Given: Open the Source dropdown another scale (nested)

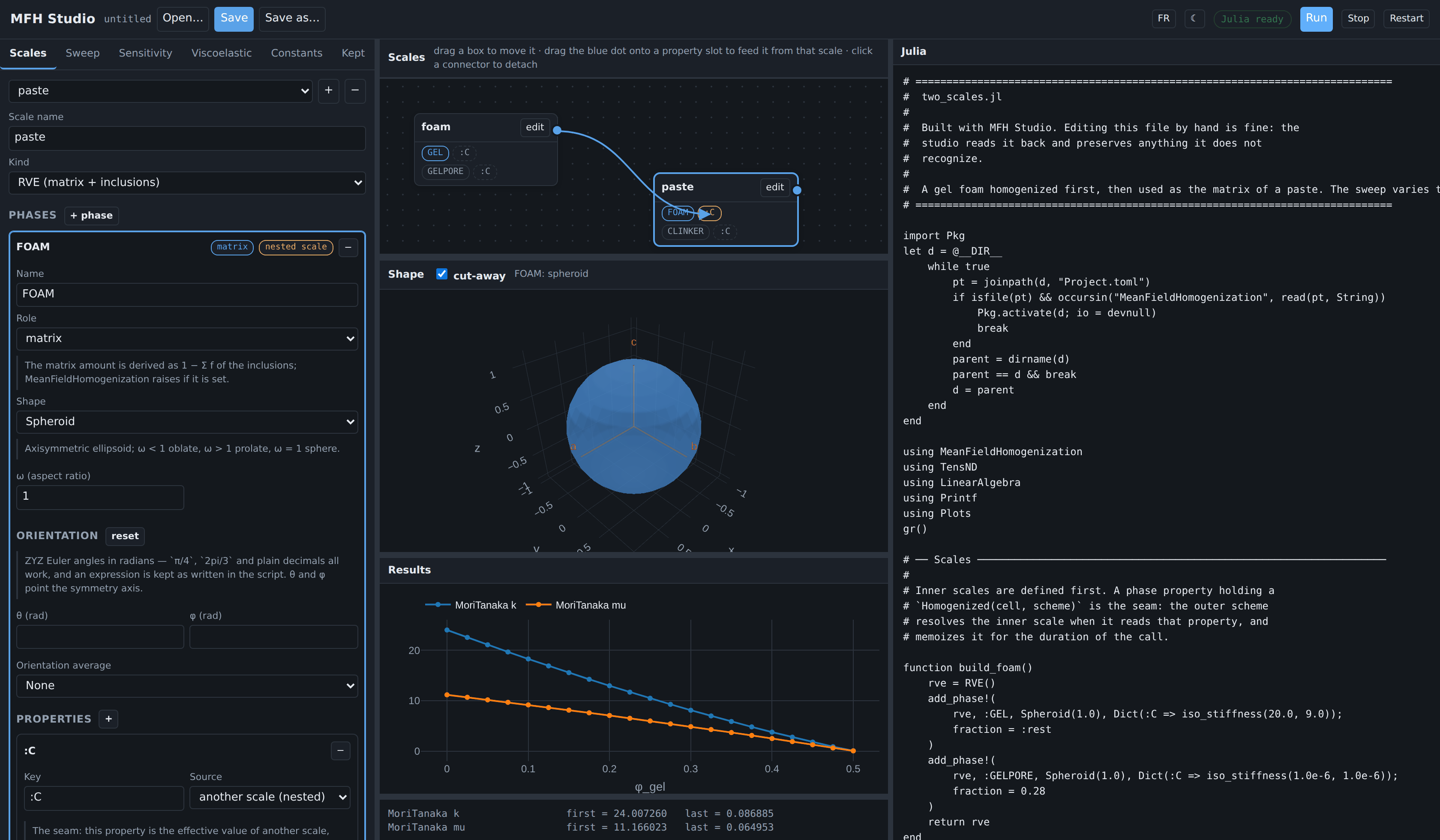Looking at the screenshot, I should pyautogui.click(x=270, y=797).
